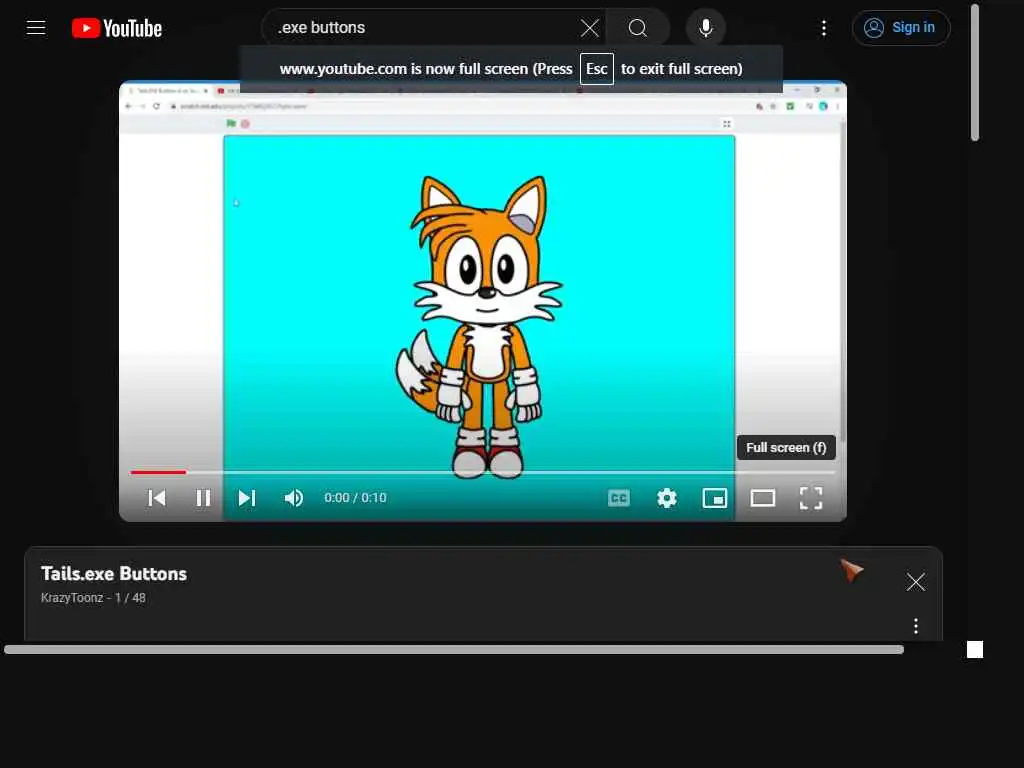Image resolution: width=1024 pixels, height=768 pixels.
Task: Skip to next video in playlist
Action: pyautogui.click(x=247, y=498)
